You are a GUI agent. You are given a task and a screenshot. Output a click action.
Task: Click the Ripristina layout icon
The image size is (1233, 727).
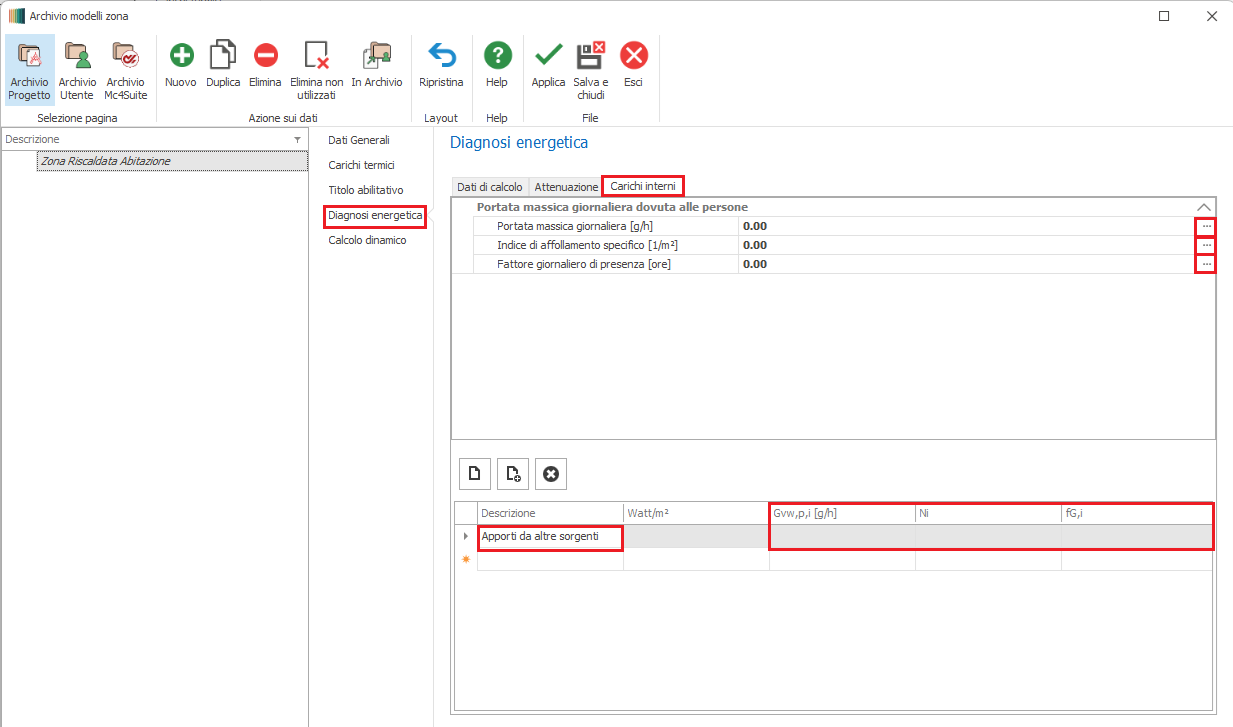(441, 56)
